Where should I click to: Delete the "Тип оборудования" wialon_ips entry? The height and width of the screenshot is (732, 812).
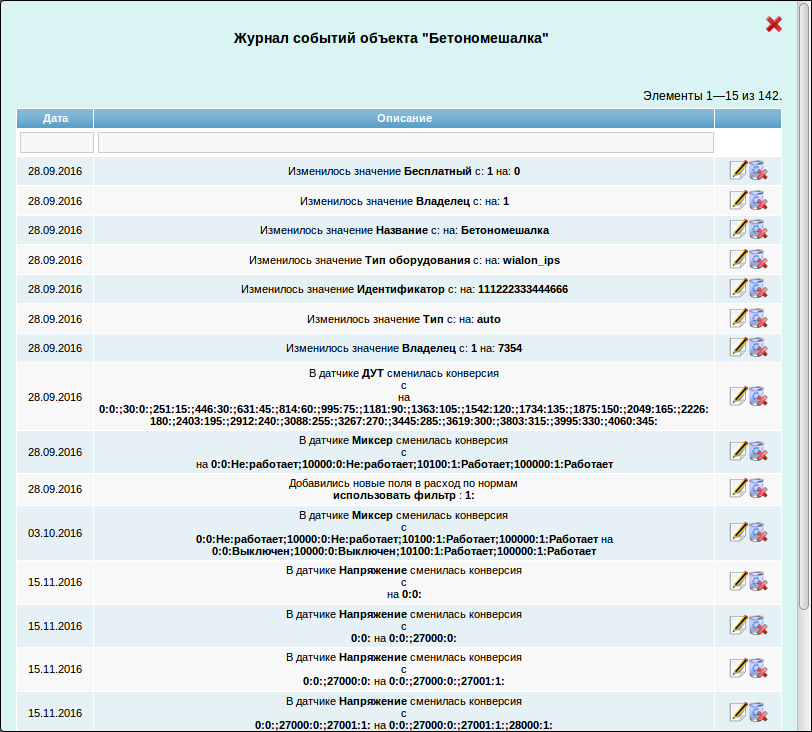click(758, 259)
